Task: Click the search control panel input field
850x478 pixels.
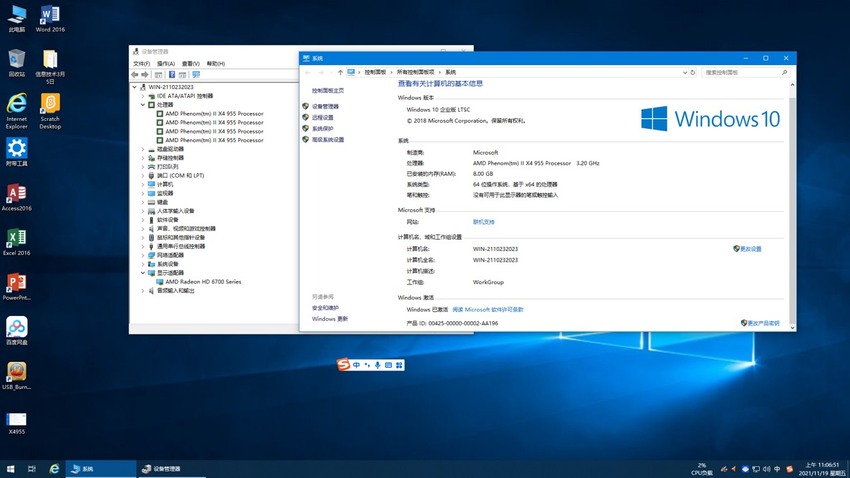Action: pyautogui.click(x=746, y=72)
